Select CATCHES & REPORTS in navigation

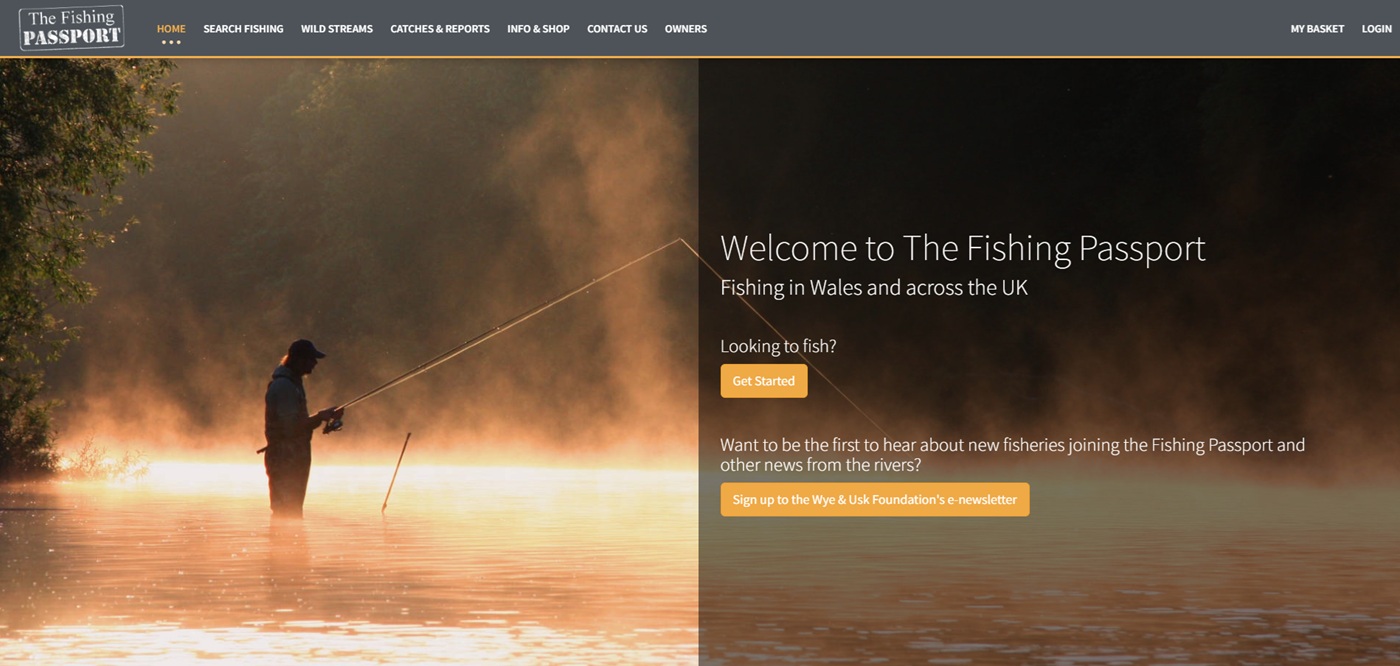[440, 29]
